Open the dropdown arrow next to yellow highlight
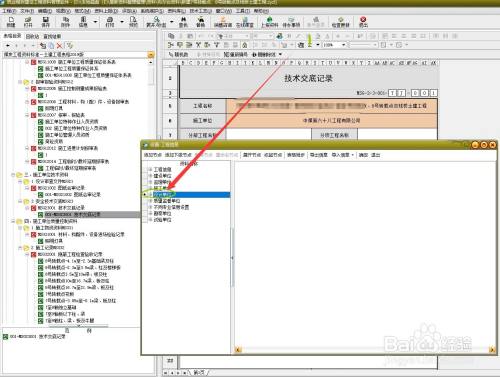The image size is (500, 377). click(318, 45)
